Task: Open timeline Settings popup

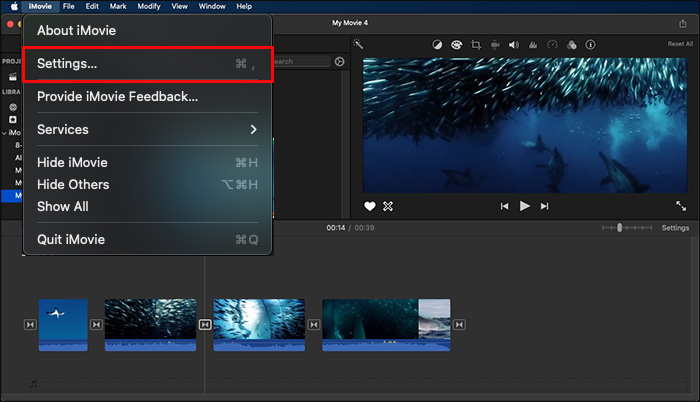Action: [675, 228]
